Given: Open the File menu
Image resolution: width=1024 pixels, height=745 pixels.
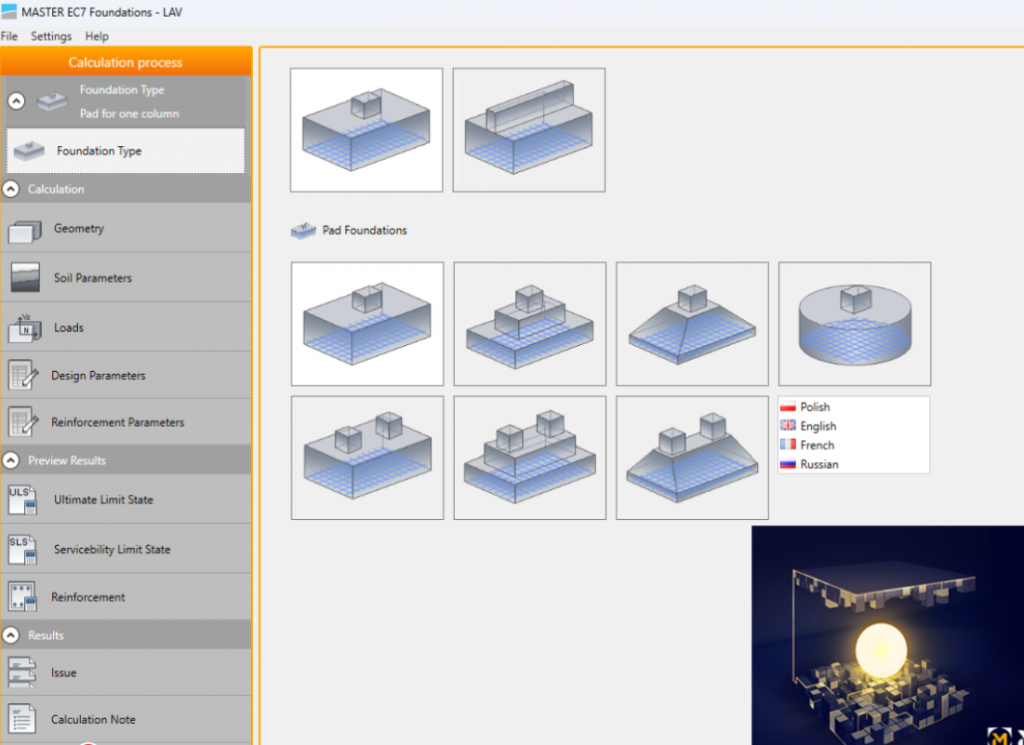Looking at the screenshot, I should point(9,36).
